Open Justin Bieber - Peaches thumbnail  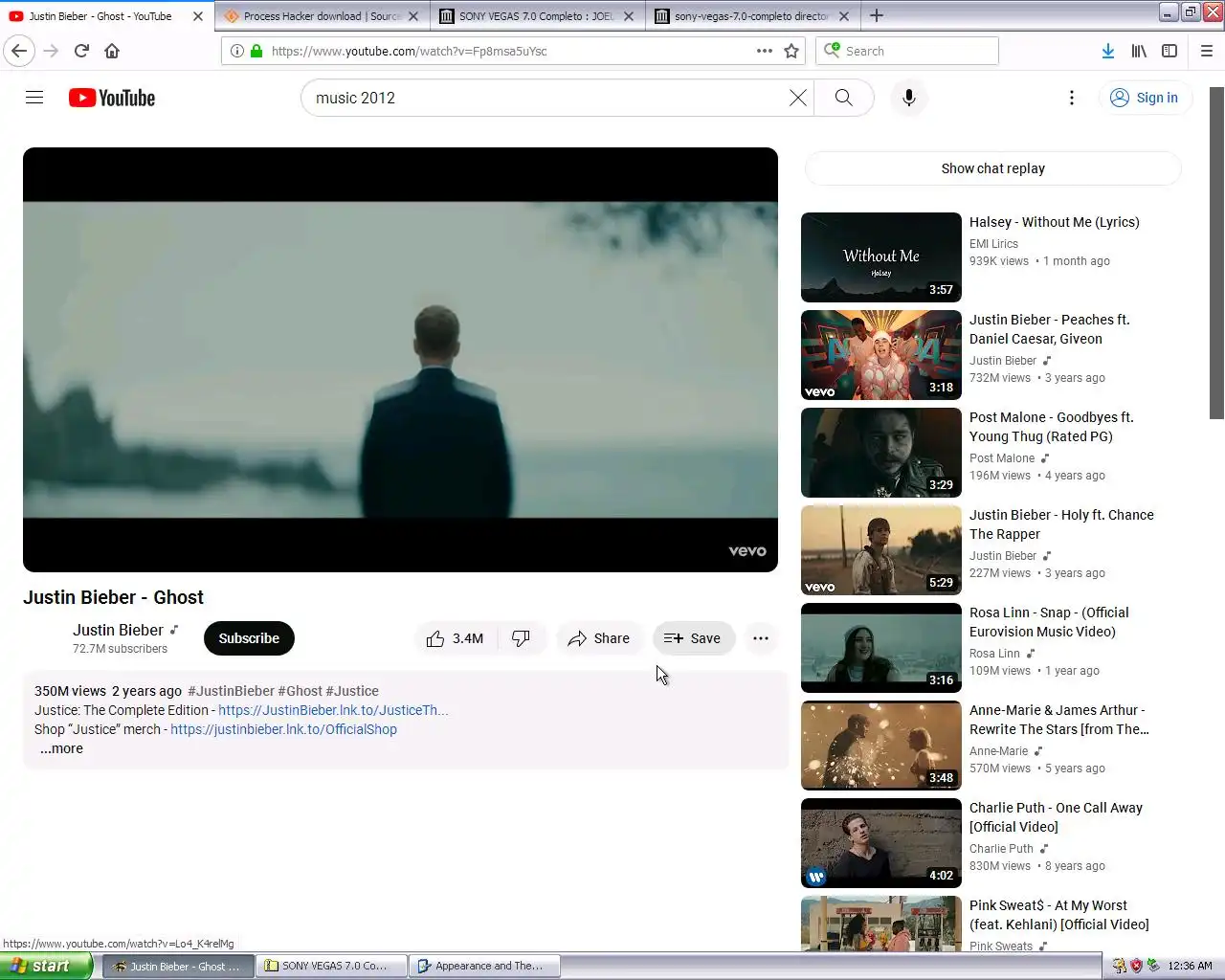[881, 355]
